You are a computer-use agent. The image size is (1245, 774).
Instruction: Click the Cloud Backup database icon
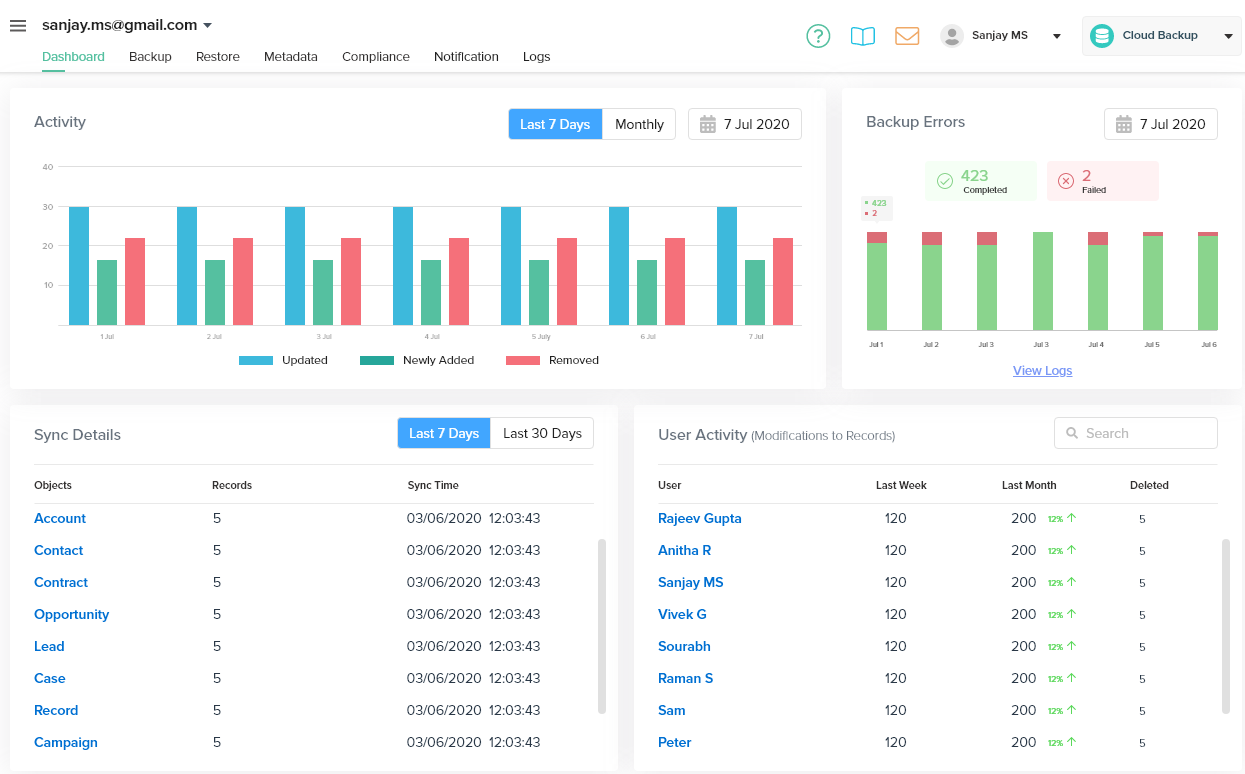click(1102, 36)
